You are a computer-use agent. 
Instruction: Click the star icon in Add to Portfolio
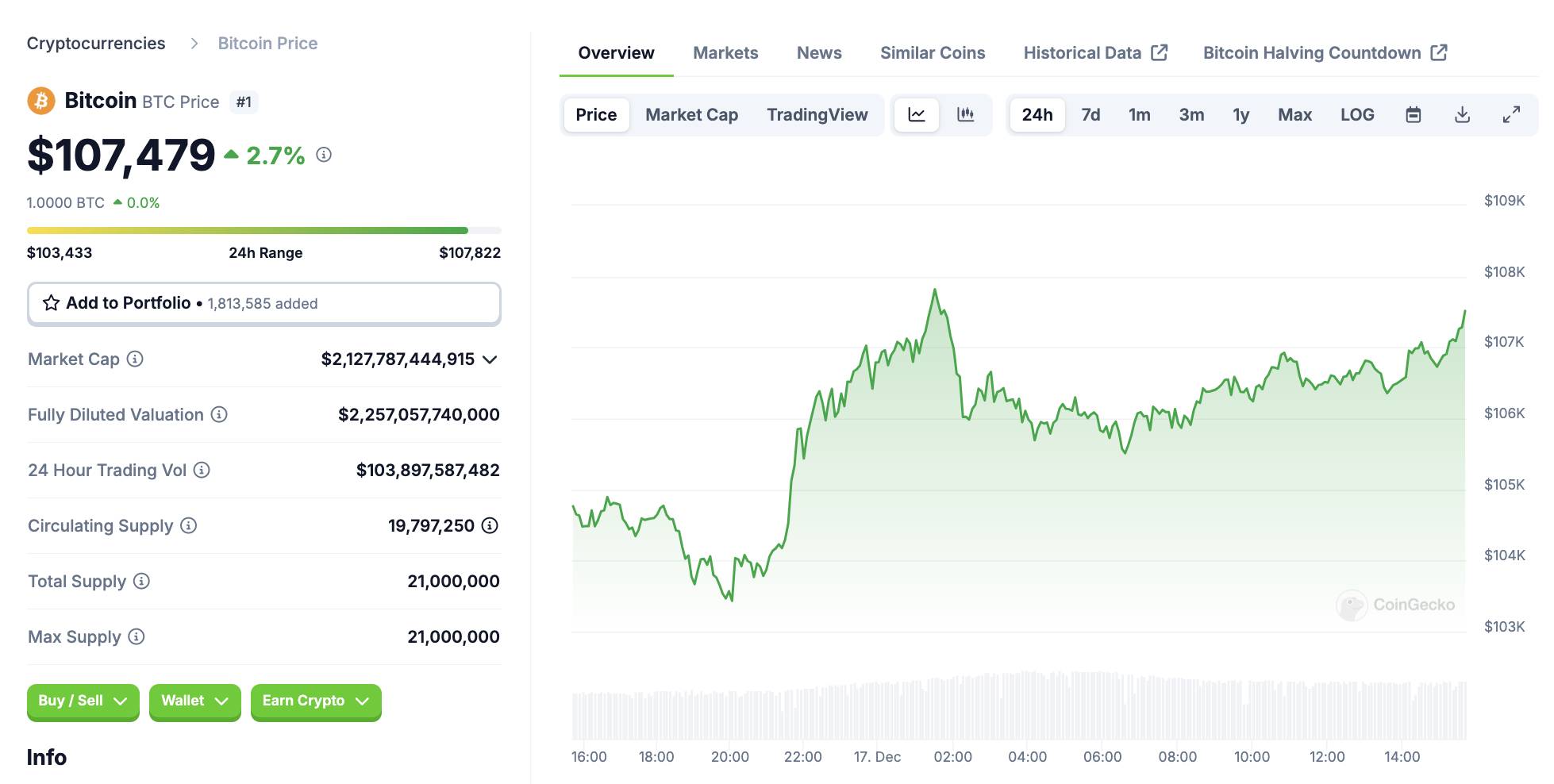click(x=52, y=303)
